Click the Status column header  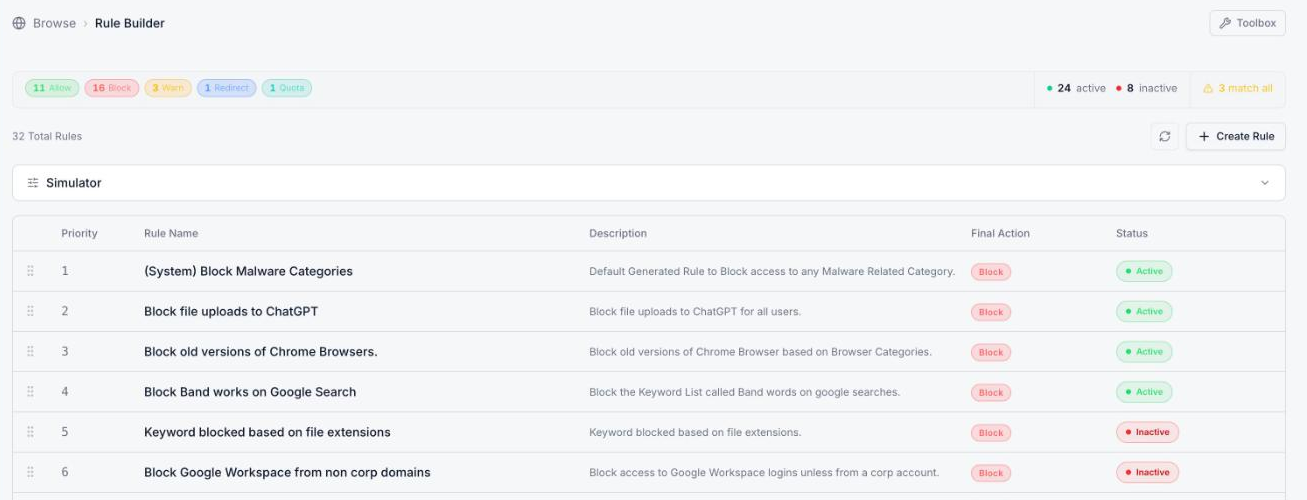pyautogui.click(x=1132, y=233)
